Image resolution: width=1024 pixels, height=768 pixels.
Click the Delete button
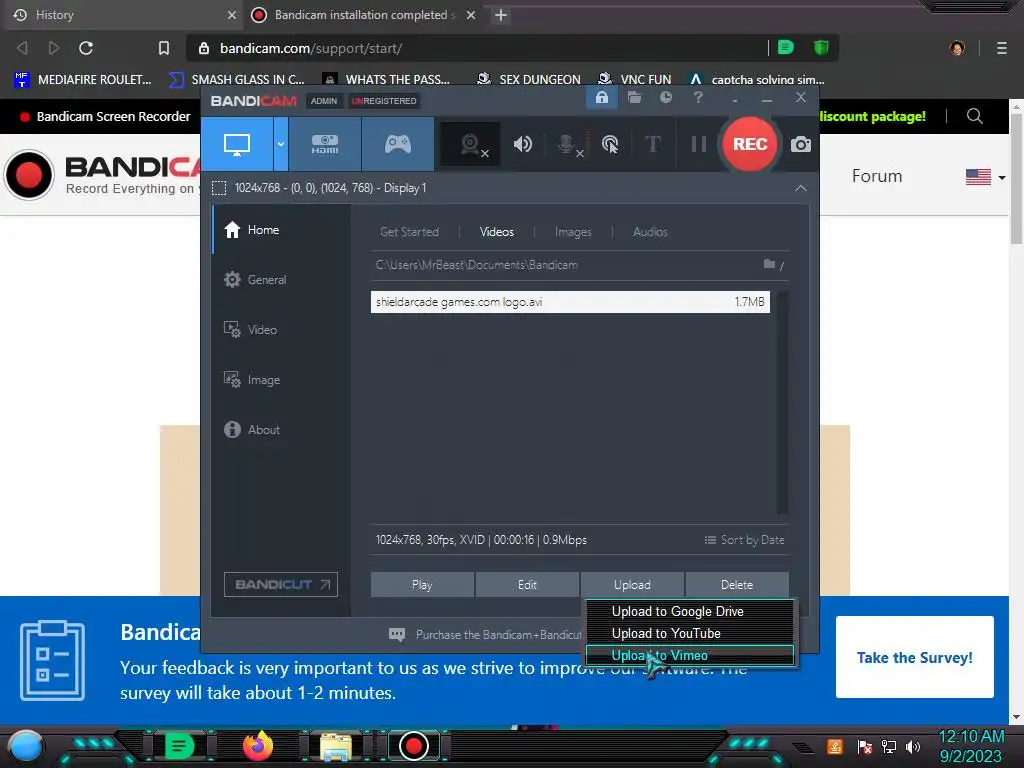(x=737, y=584)
